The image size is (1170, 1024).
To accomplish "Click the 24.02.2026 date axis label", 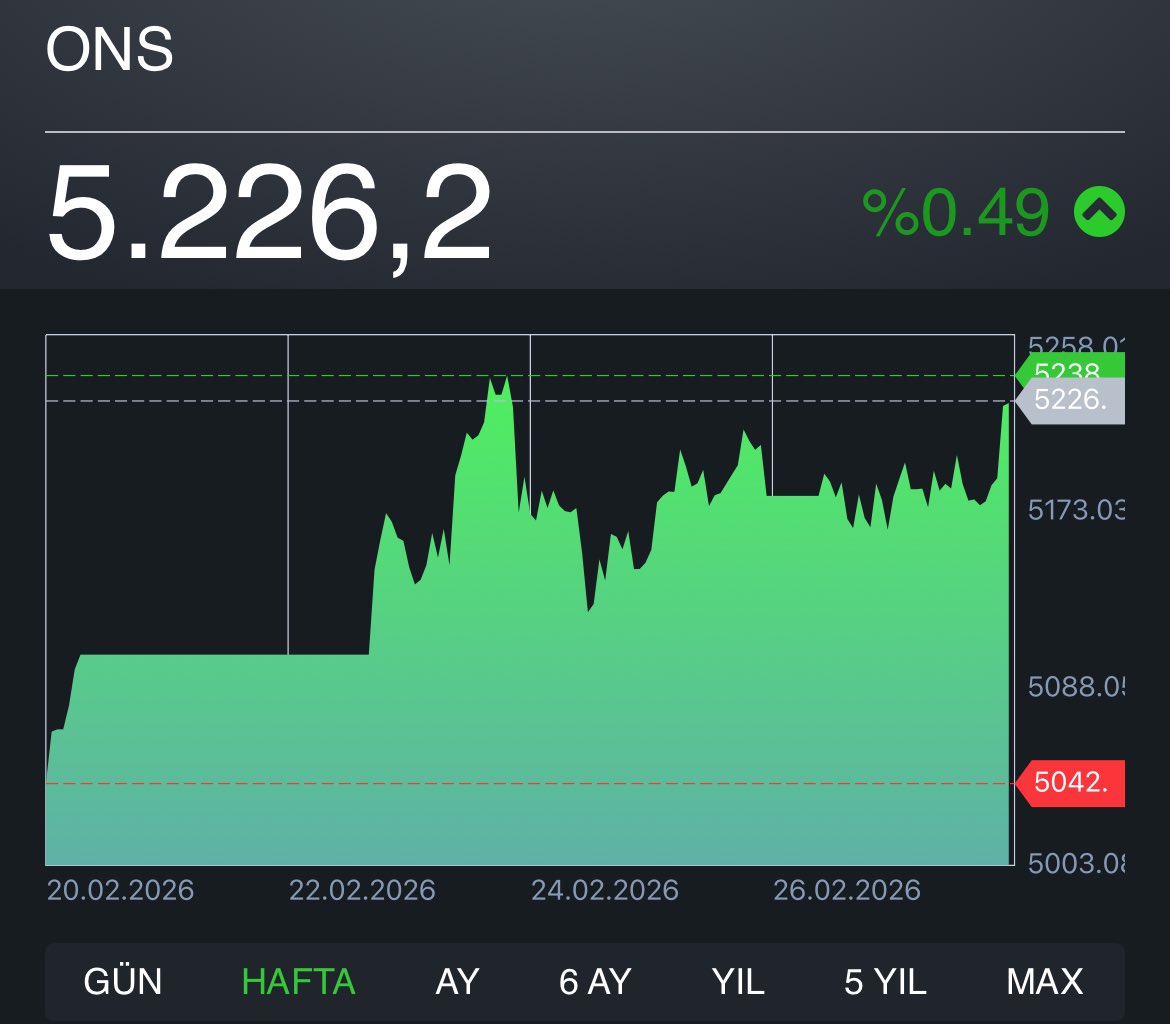I will pyautogui.click(x=604, y=890).
